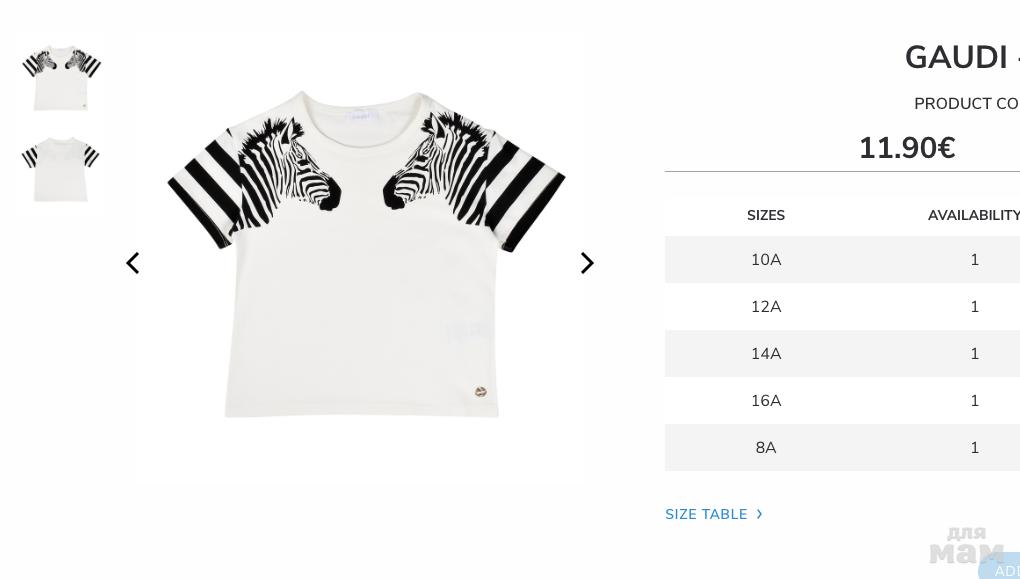Open the SIZE TABLE link
1020x579 pixels.
tap(706, 514)
